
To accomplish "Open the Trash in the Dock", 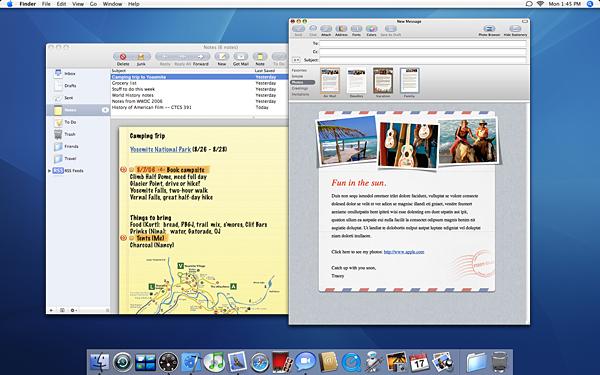I will point(499,362).
